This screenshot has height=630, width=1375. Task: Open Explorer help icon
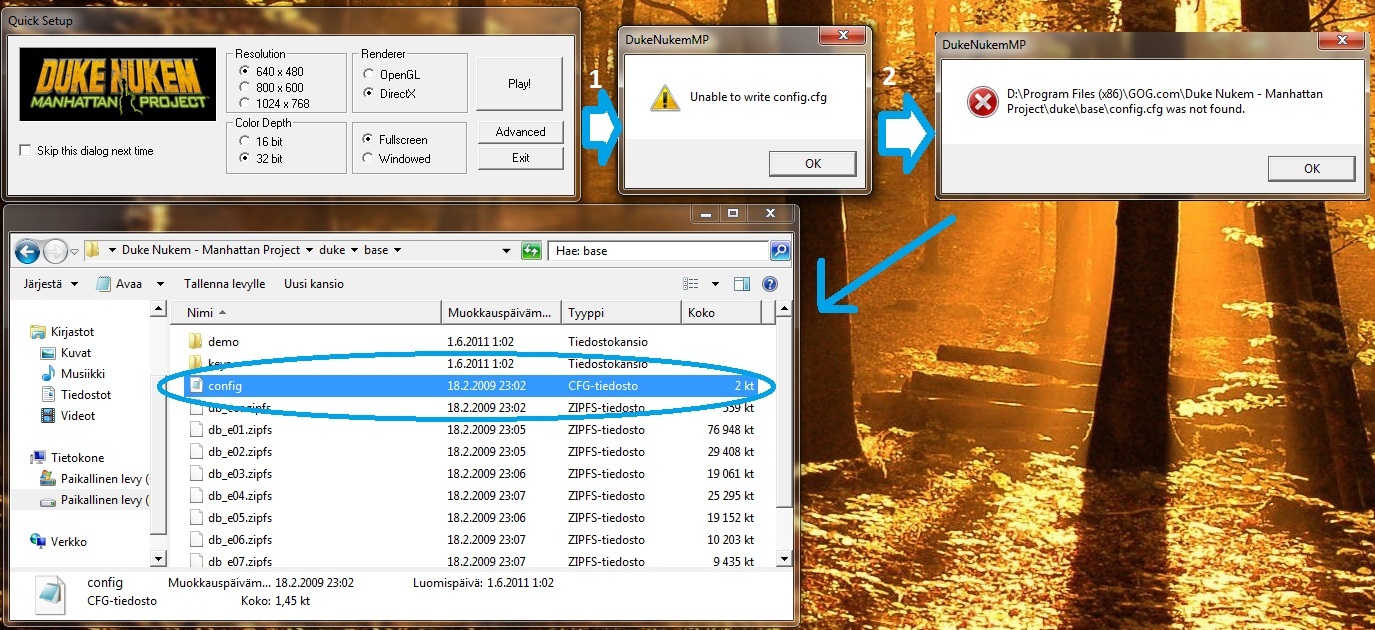(770, 284)
